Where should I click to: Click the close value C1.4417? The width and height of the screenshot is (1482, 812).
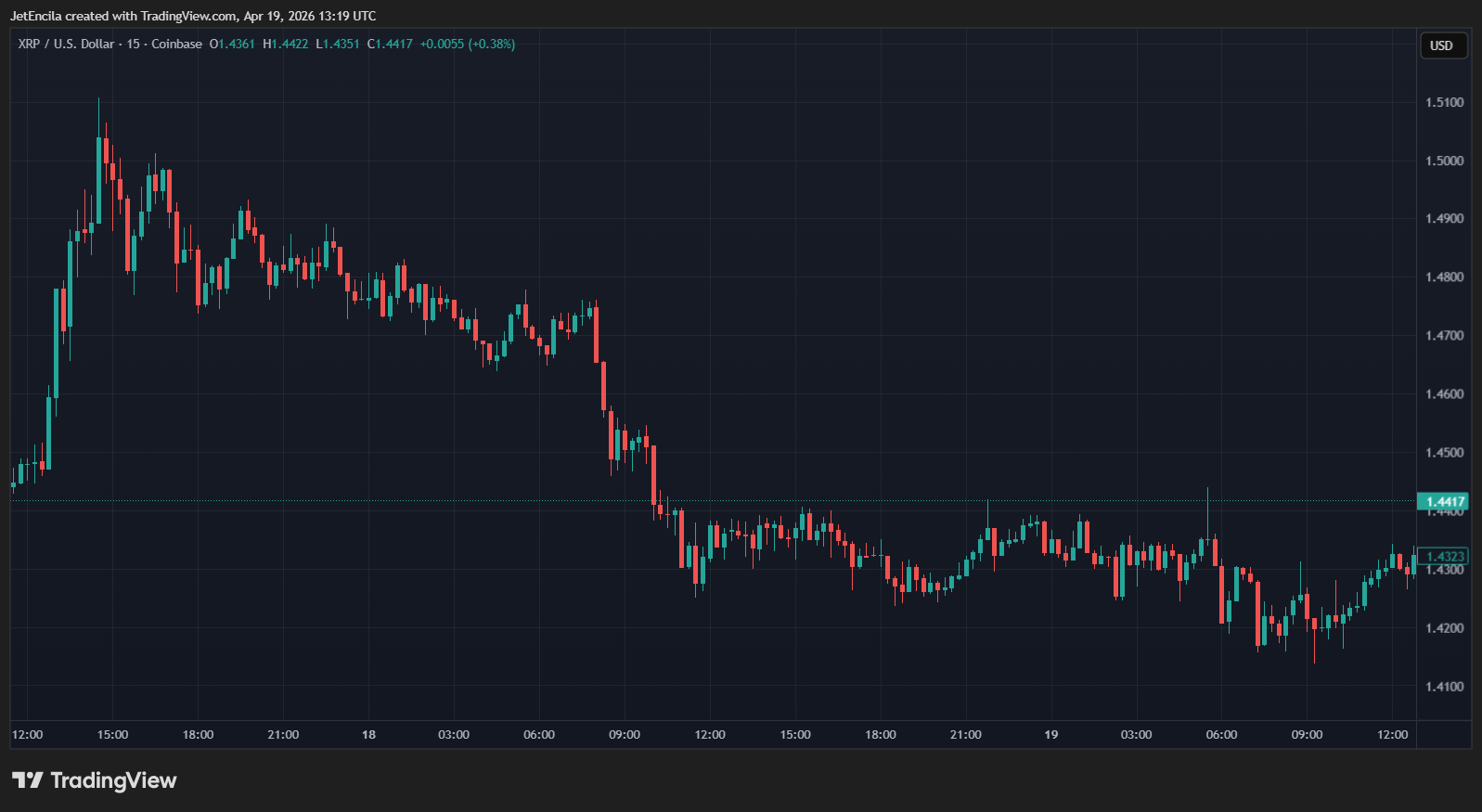[x=390, y=44]
